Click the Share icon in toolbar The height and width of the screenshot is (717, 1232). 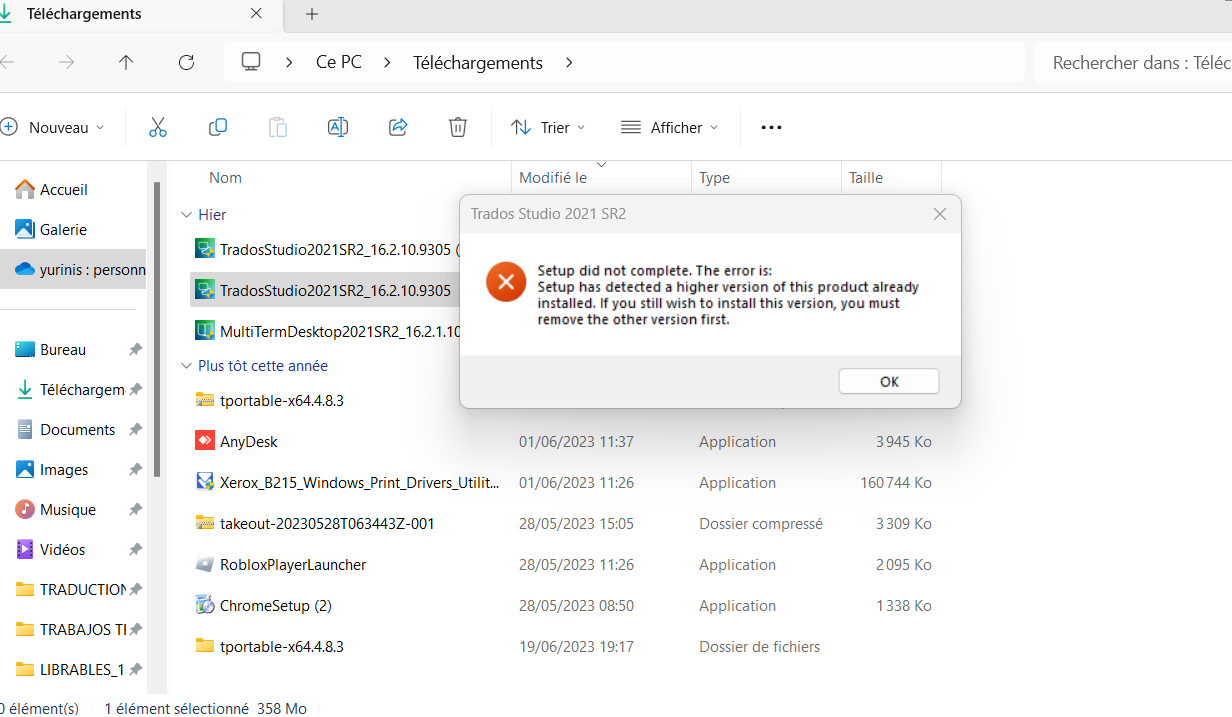click(x=398, y=127)
